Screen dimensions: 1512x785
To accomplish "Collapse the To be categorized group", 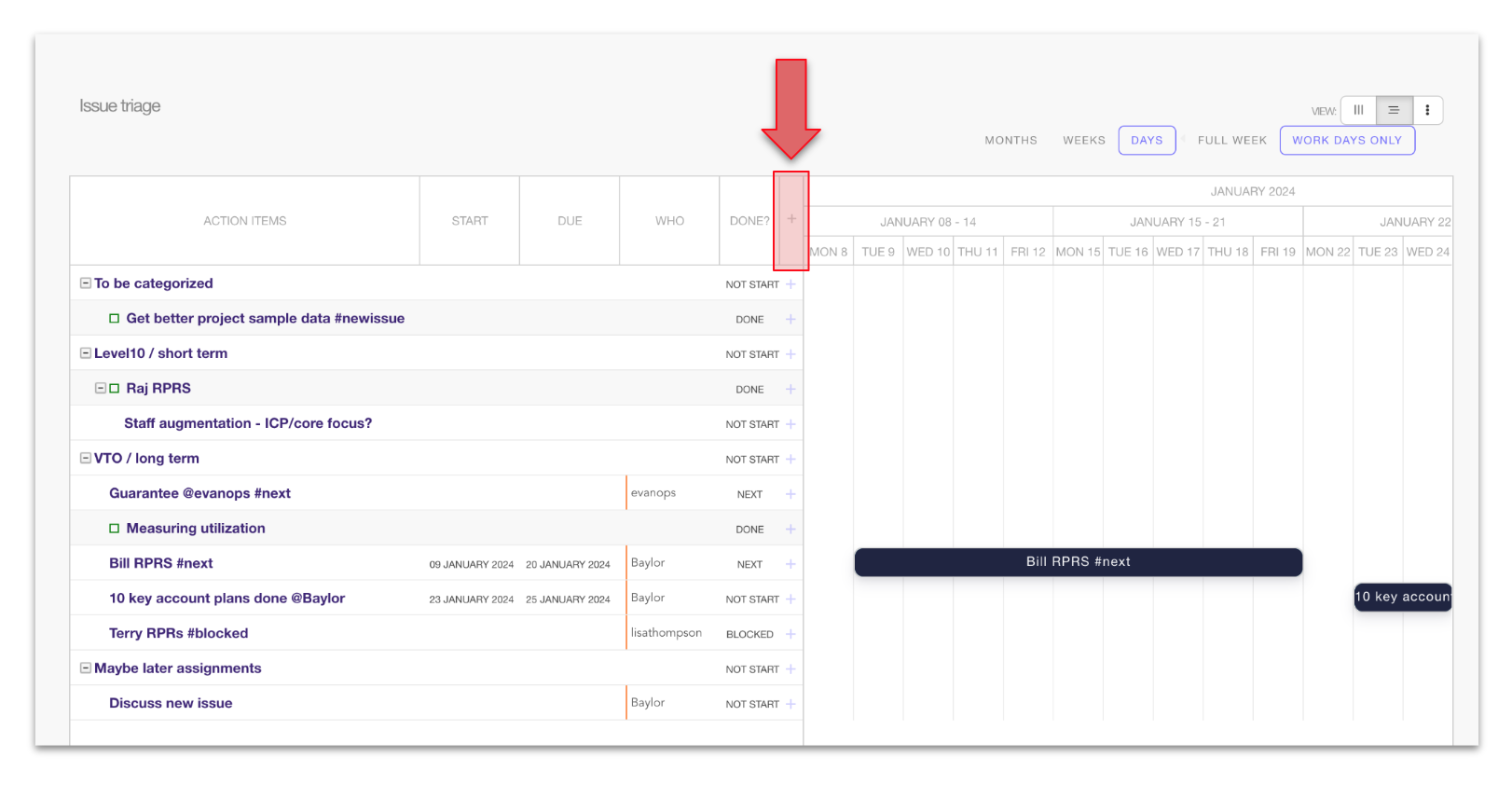I will tap(86, 283).
